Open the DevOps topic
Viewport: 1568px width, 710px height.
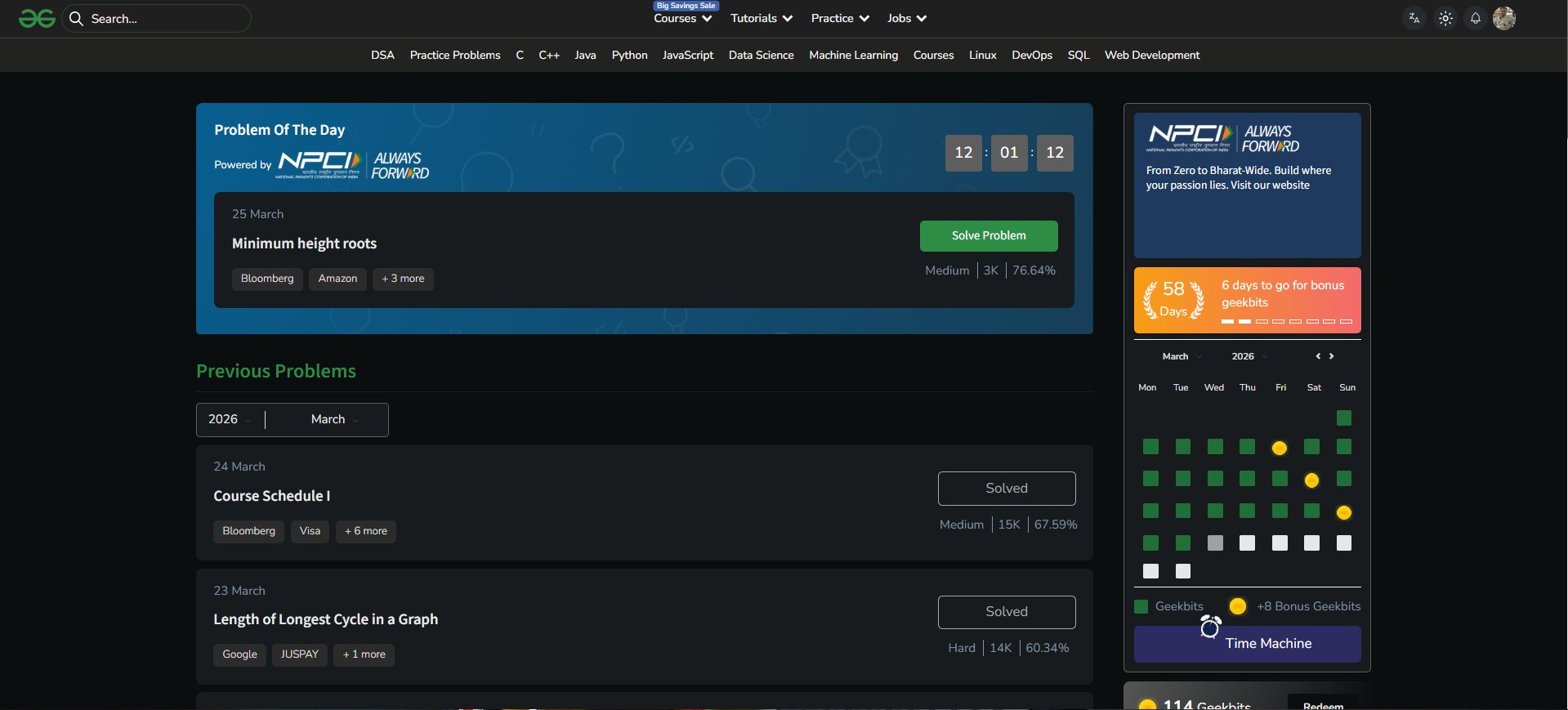1032,55
